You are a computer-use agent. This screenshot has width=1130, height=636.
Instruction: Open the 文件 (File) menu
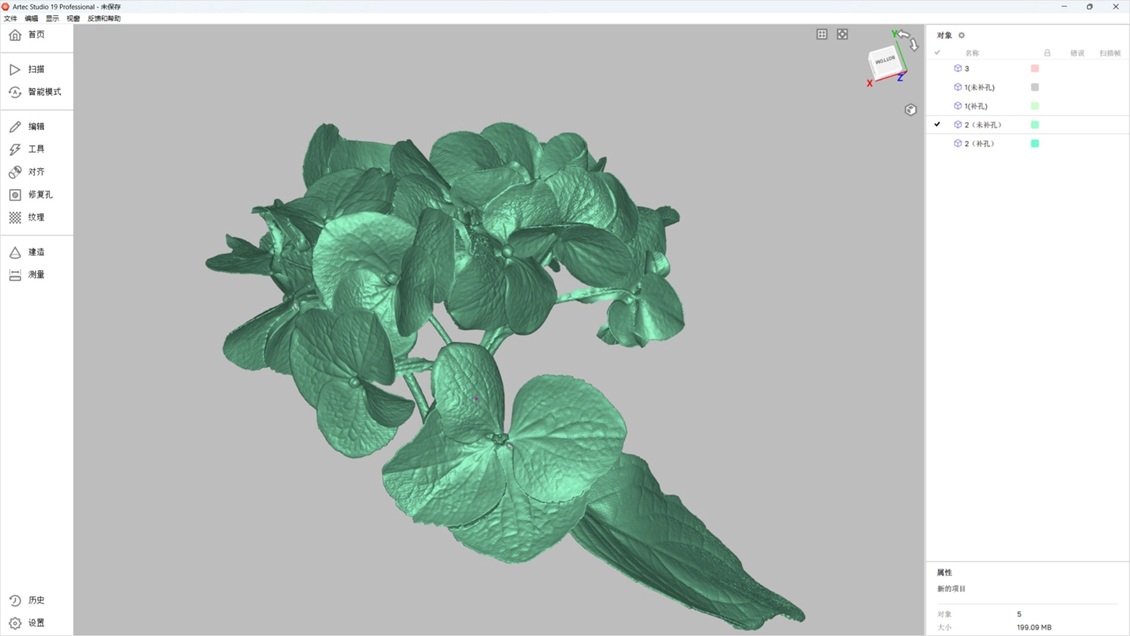10,18
